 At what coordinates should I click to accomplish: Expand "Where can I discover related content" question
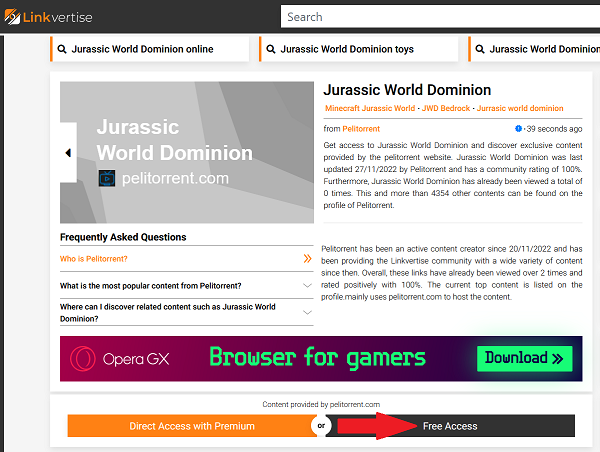tap(187, 313)
